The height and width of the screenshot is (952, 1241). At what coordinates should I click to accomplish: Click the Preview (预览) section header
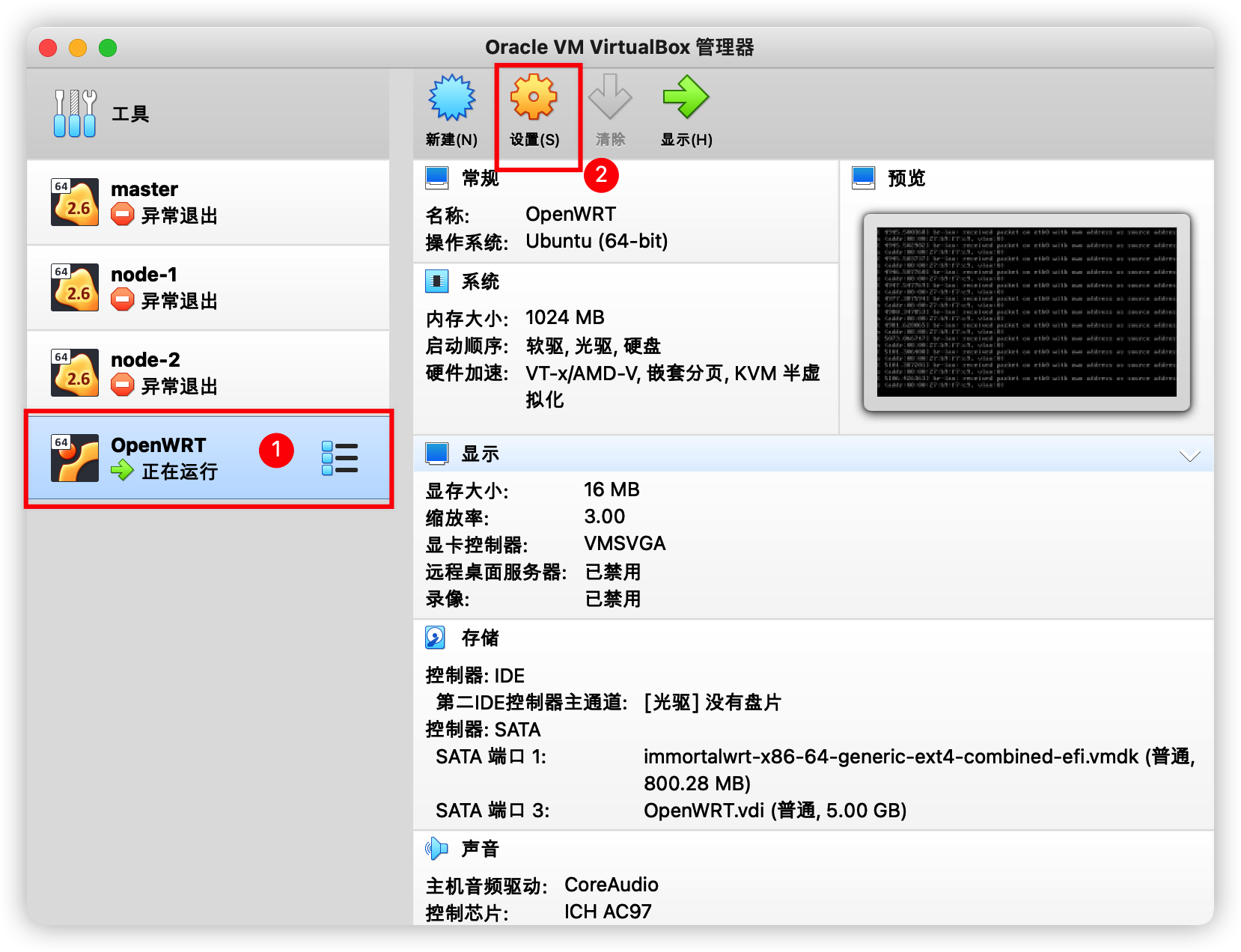coord(906,178)
